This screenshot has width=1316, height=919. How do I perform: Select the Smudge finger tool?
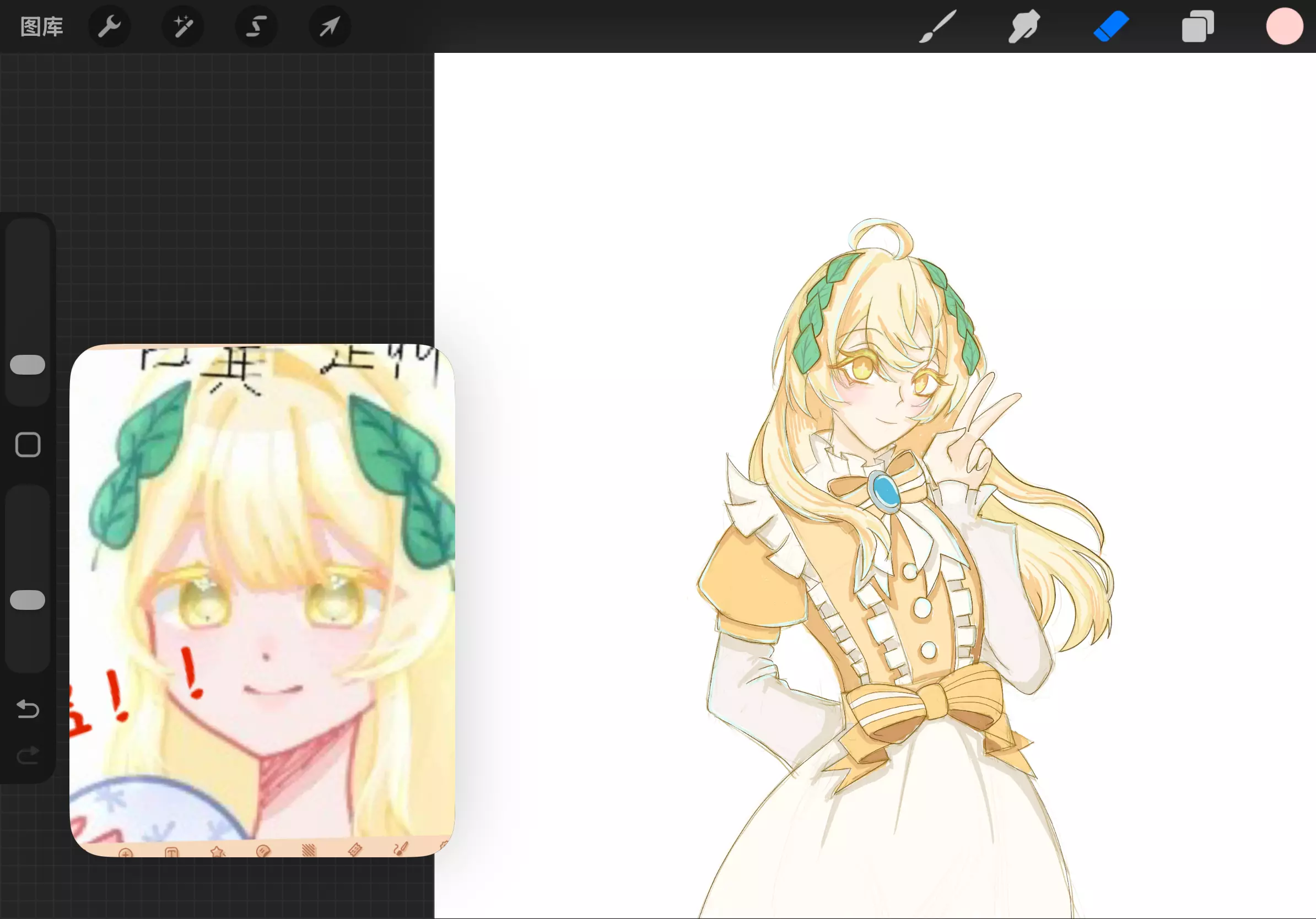point(1024,26)
